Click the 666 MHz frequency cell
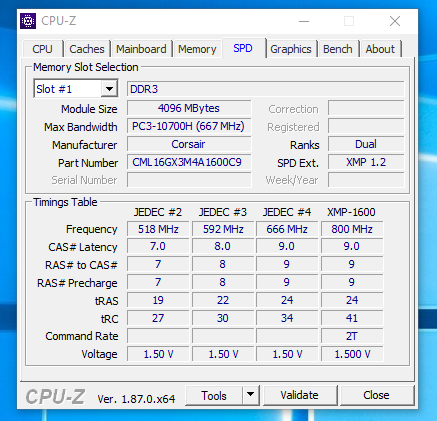Screen dimensions: 437x421 click(287, 229)
